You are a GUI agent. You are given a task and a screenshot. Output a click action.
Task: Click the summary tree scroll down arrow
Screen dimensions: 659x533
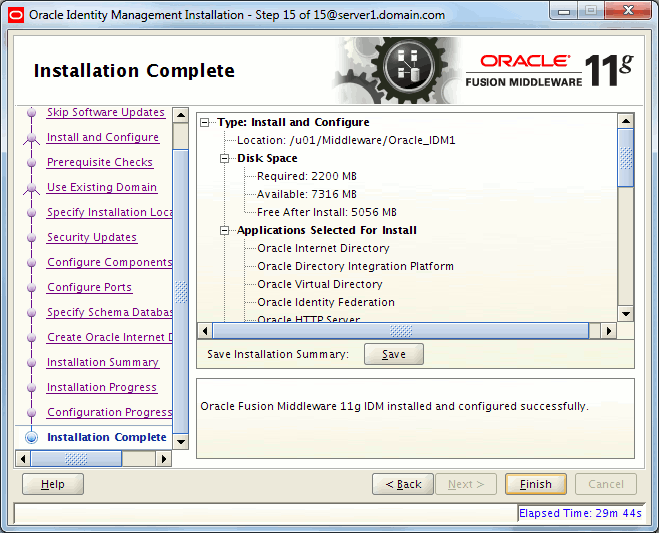[x=626, y=314]
